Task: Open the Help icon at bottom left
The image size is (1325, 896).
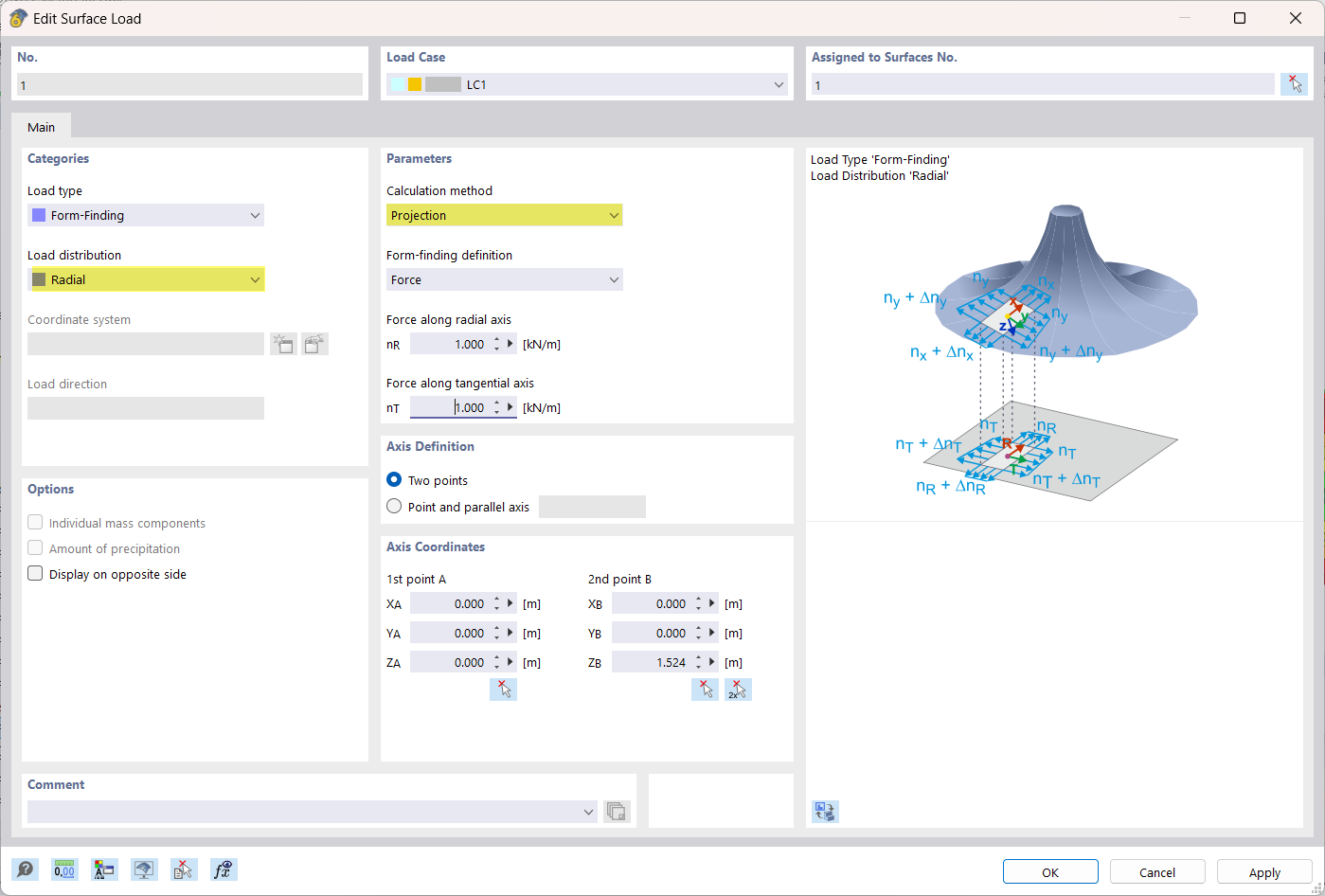Action: point(26,869)
